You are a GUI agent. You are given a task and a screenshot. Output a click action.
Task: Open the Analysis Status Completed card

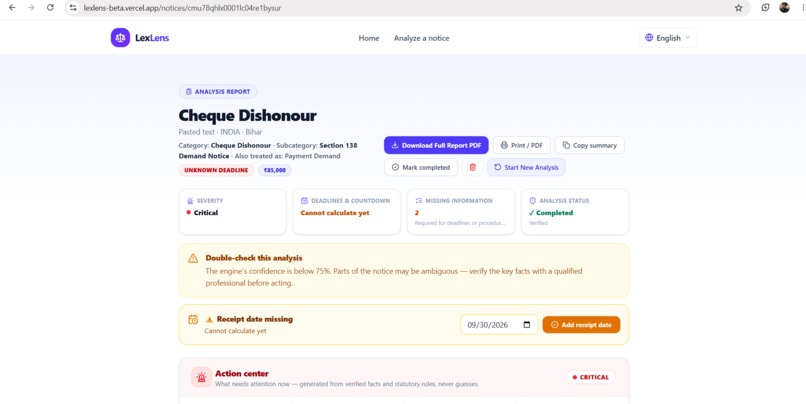575,212
